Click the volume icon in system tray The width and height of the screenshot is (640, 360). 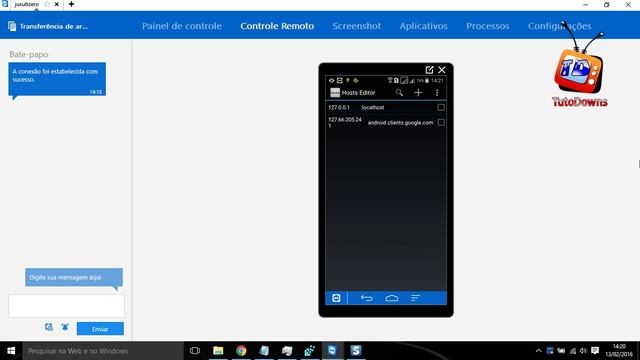(583, 351)
